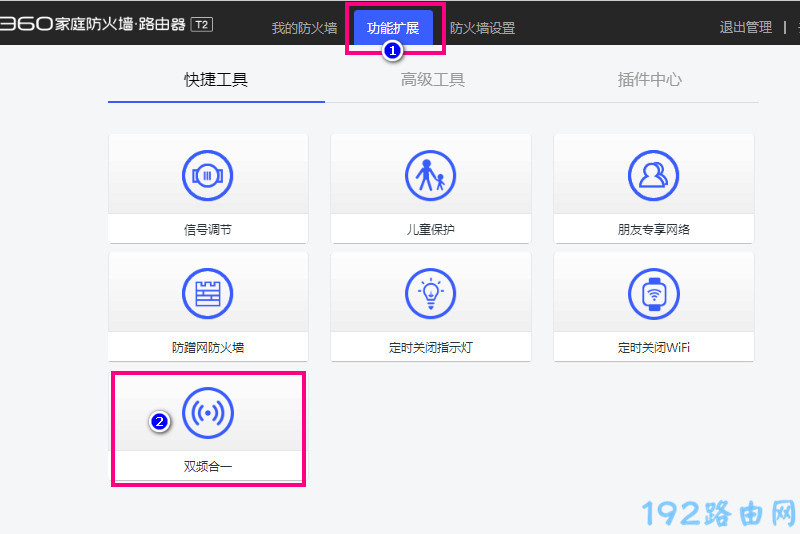Click the 朋友专享网络 guest network icon
800x534 pixels.
click(653, 176)
